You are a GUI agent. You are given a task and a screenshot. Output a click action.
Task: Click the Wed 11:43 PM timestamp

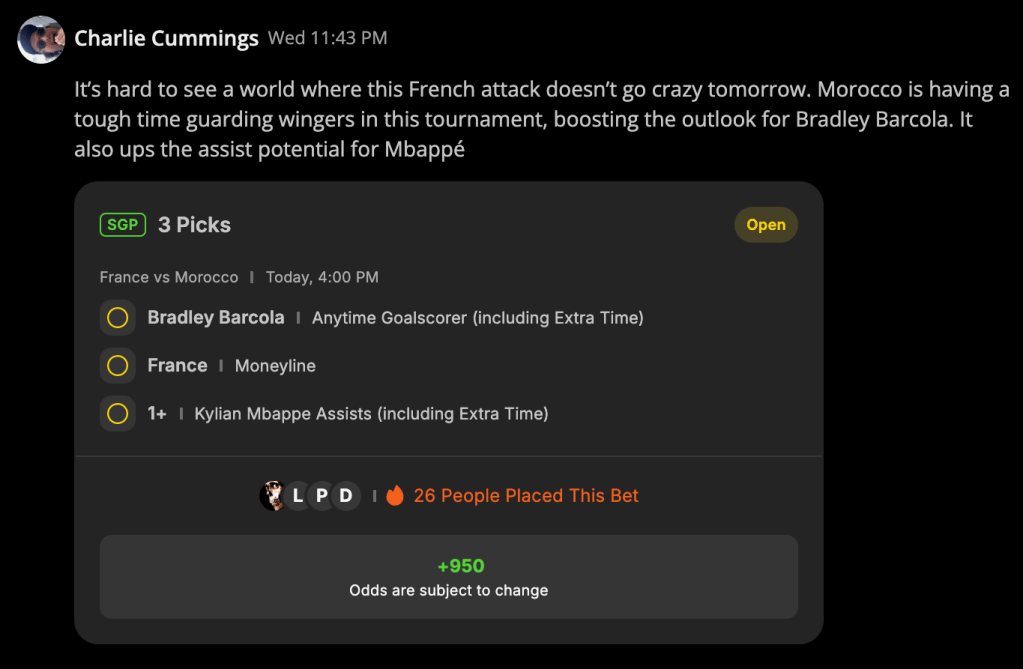328,38
